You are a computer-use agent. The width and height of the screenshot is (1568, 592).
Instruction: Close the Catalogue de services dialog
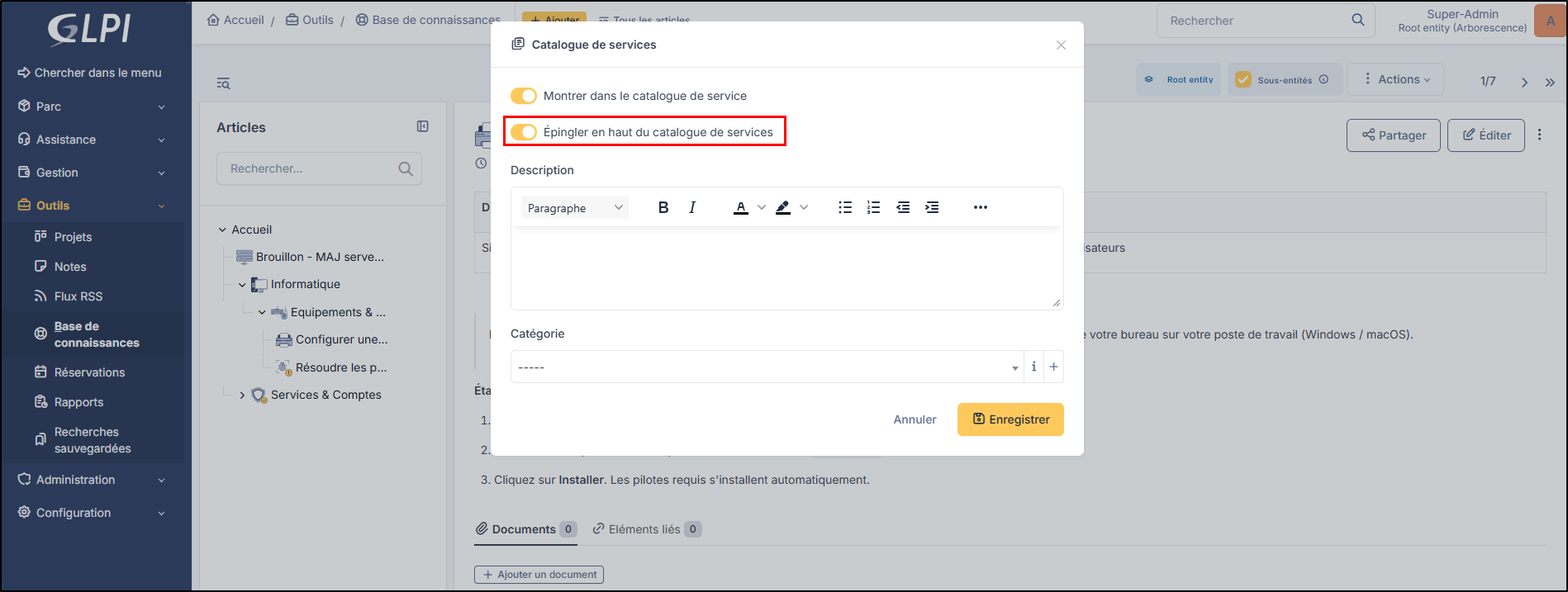pos(1061,45)
